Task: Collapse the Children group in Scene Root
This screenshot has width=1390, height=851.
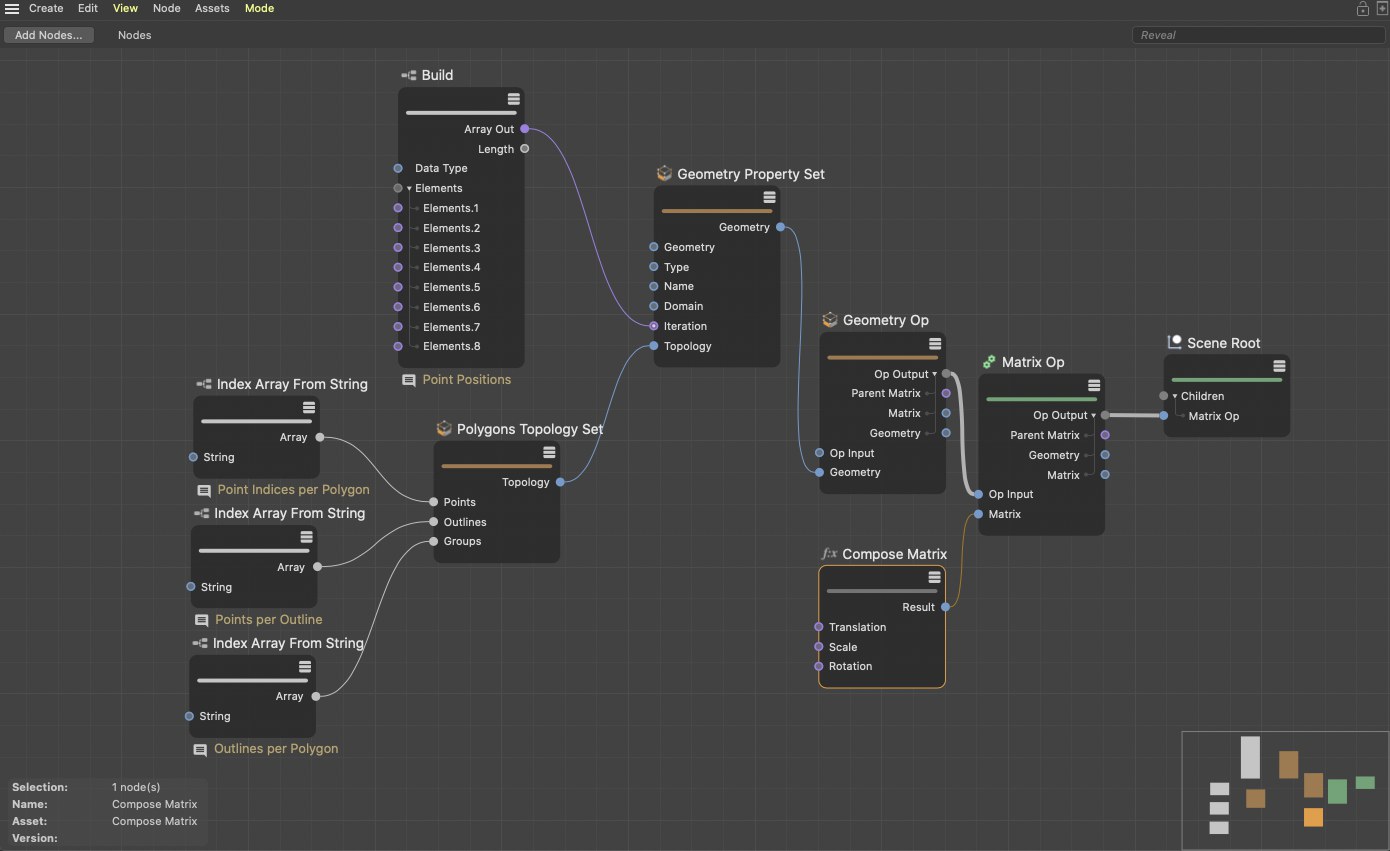Action: point(1175,396)
